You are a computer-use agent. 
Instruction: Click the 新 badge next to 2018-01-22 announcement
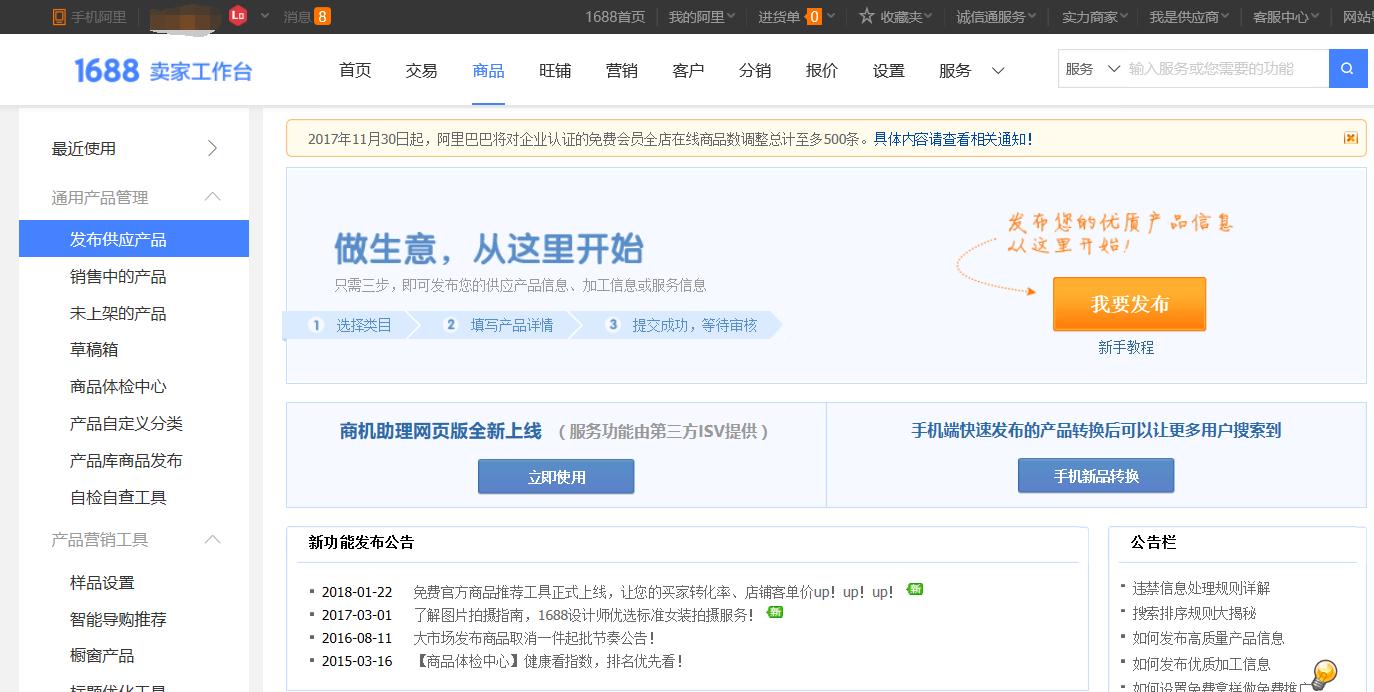click(x=913, y=590)
